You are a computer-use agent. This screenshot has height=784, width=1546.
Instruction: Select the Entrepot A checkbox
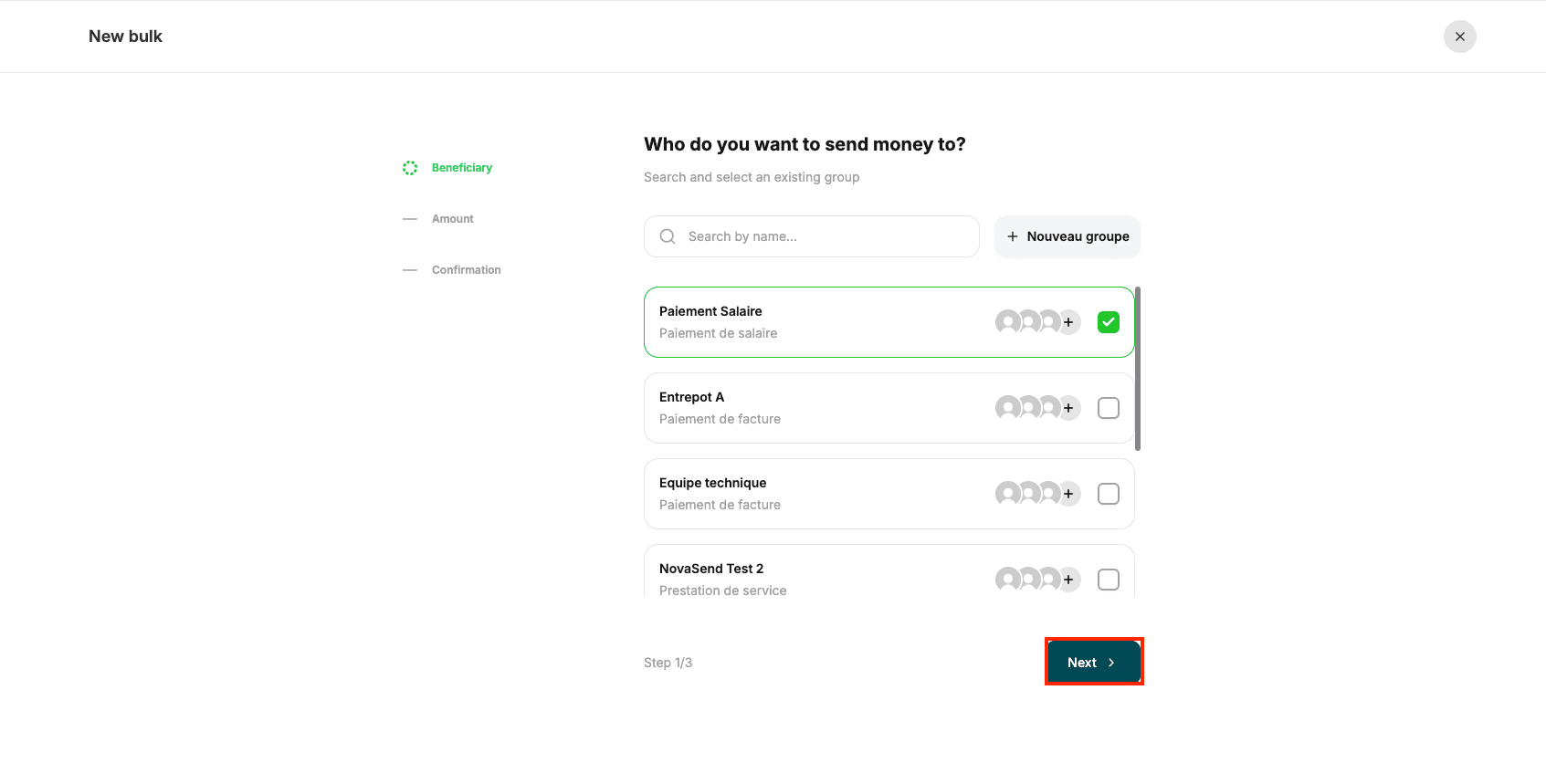pyautogui.click(x=1109, y=407)
